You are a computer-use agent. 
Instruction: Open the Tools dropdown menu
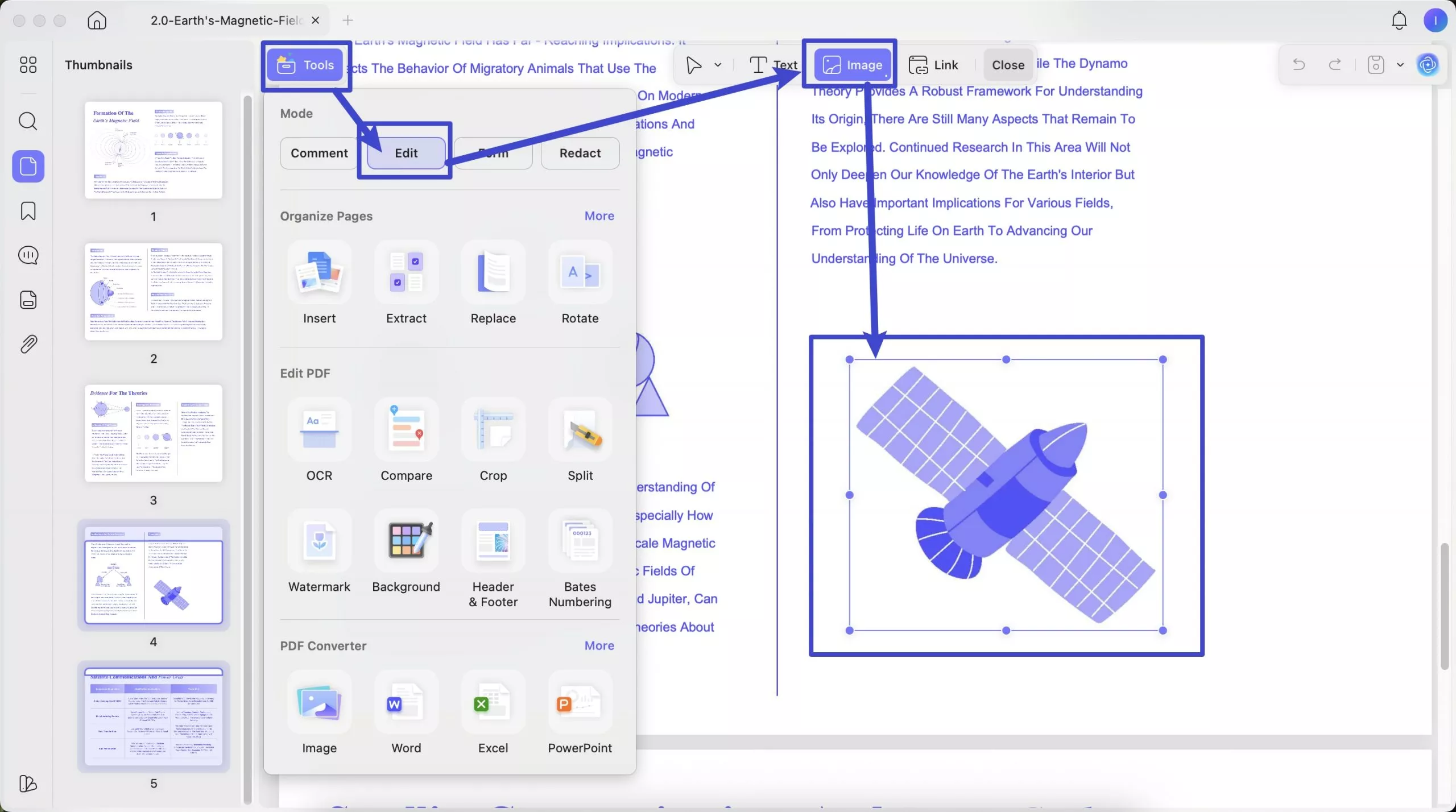click(305, 65)
